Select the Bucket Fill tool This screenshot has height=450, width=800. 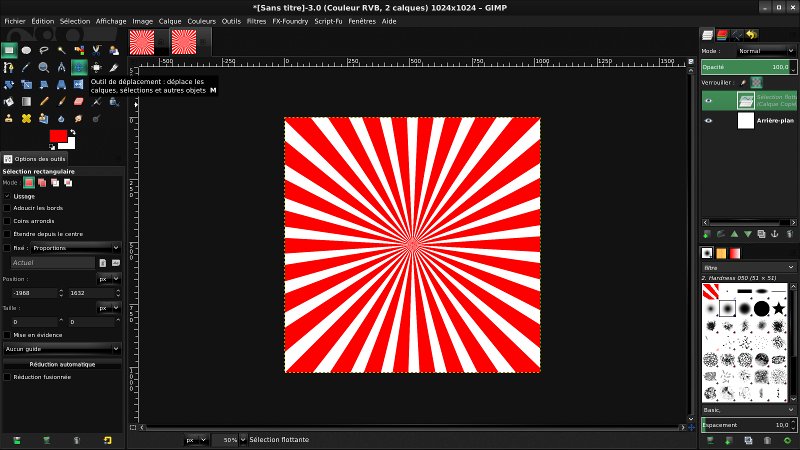[x=9, y=102]
